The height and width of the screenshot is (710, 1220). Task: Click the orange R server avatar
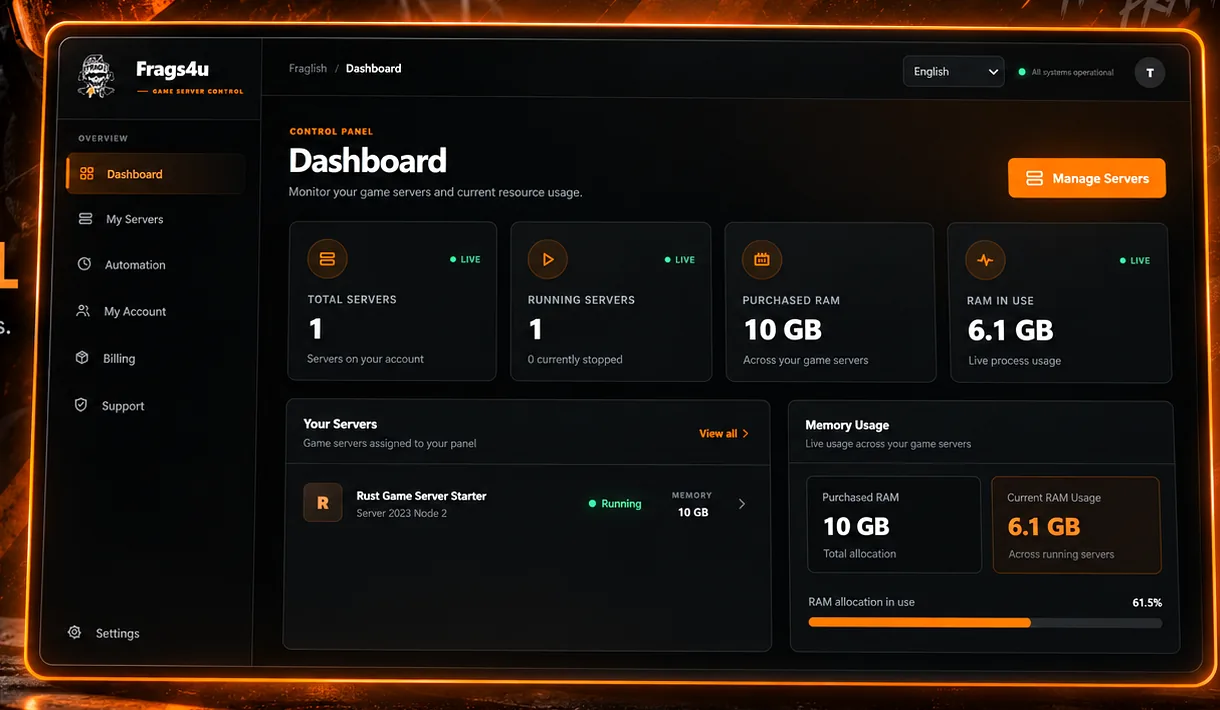(x=323, y=503)
